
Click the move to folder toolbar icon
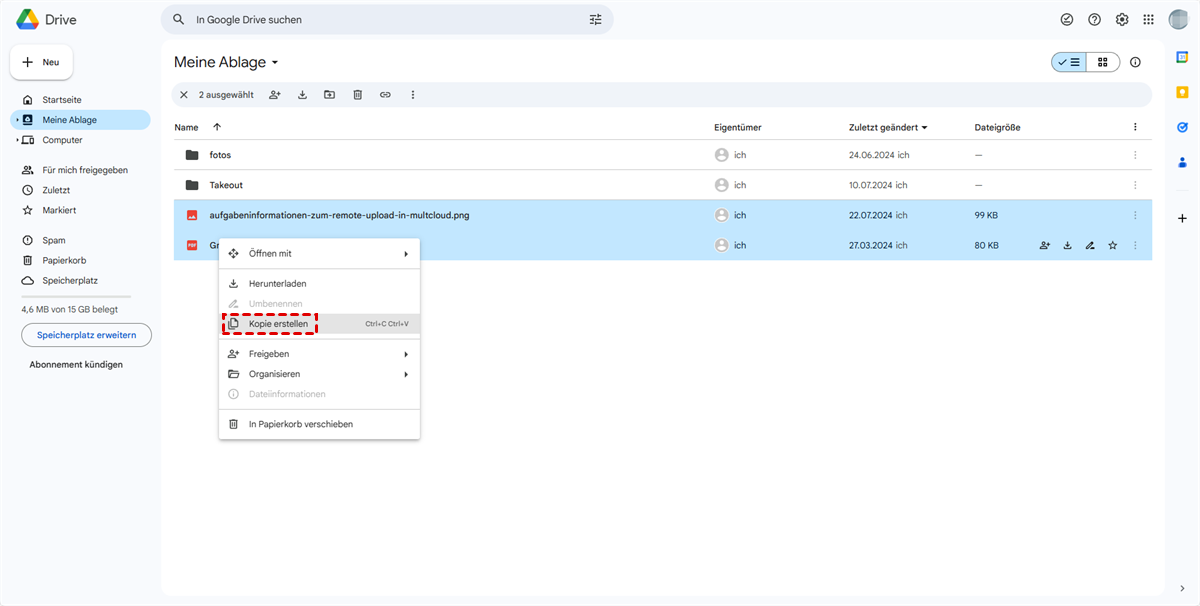coord(329,95)
